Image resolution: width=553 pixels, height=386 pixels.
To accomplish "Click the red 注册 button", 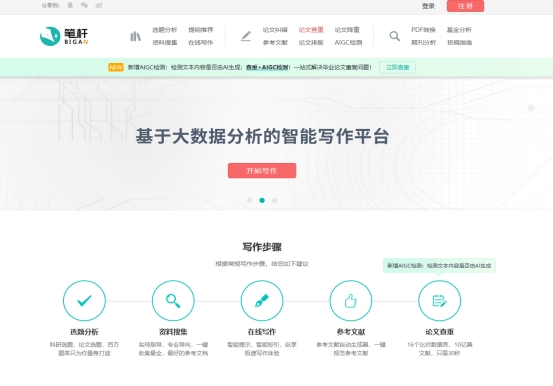I will pos(465,6).
